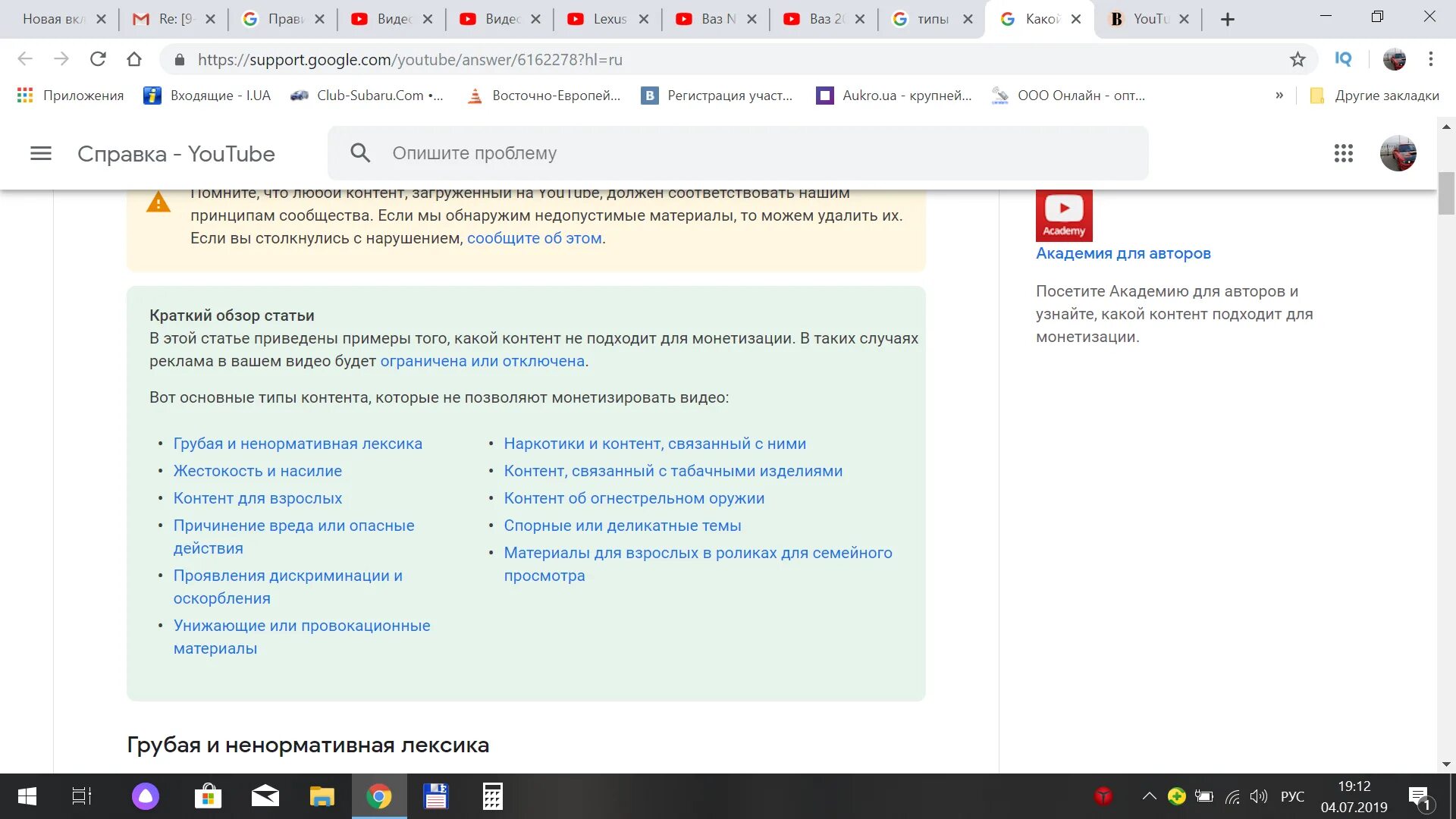The width and height of the screenshot is (1456, 819).
Task: Open a new browser tab
Action: (1228, 19)
